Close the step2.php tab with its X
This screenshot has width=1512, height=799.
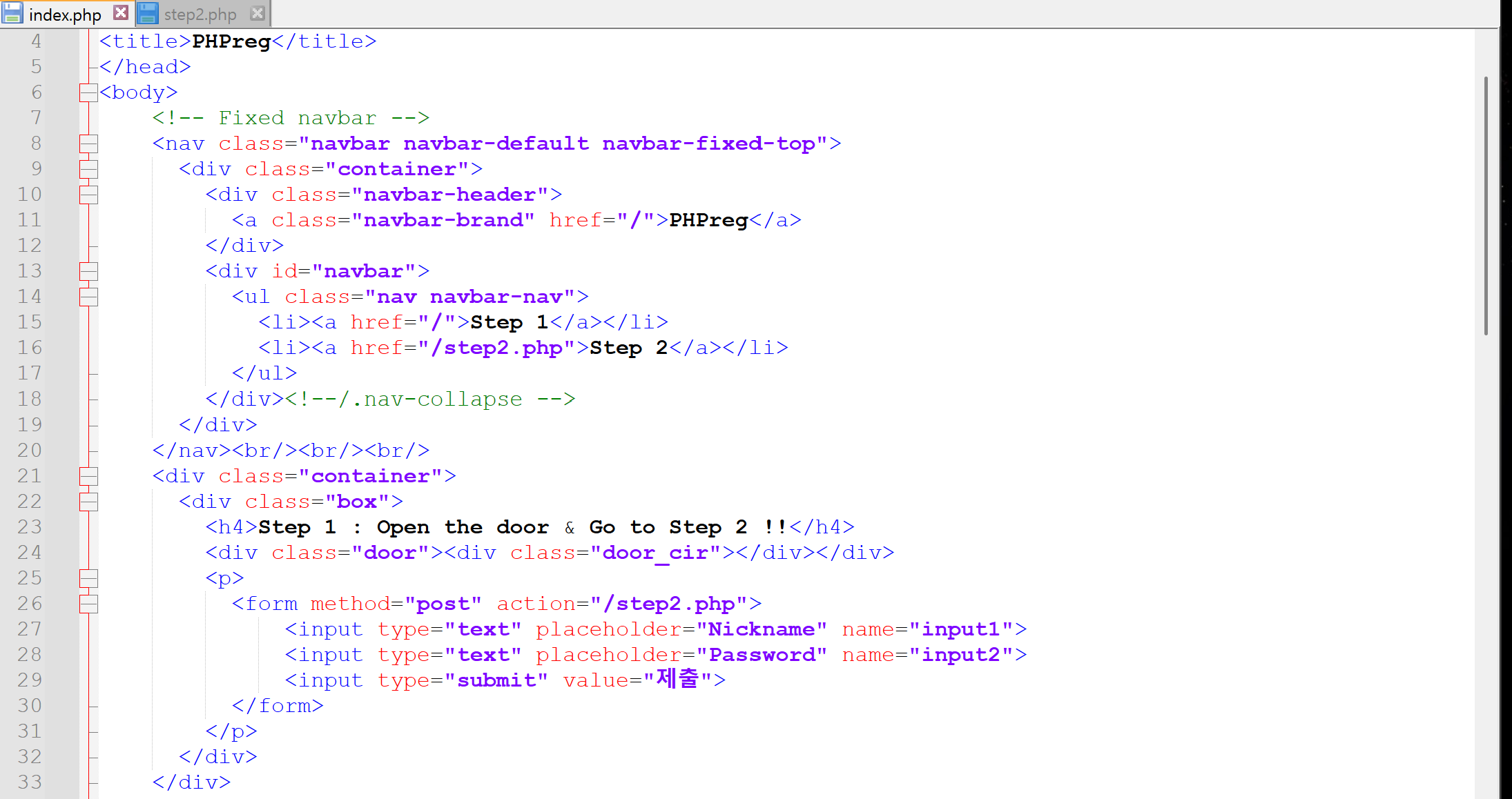pyautogui.click(x=258, y=13)
